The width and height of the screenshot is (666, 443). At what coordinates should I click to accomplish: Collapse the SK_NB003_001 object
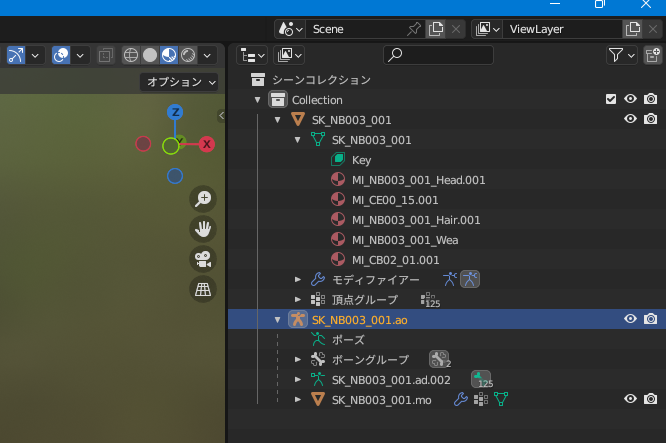[277, 120]
